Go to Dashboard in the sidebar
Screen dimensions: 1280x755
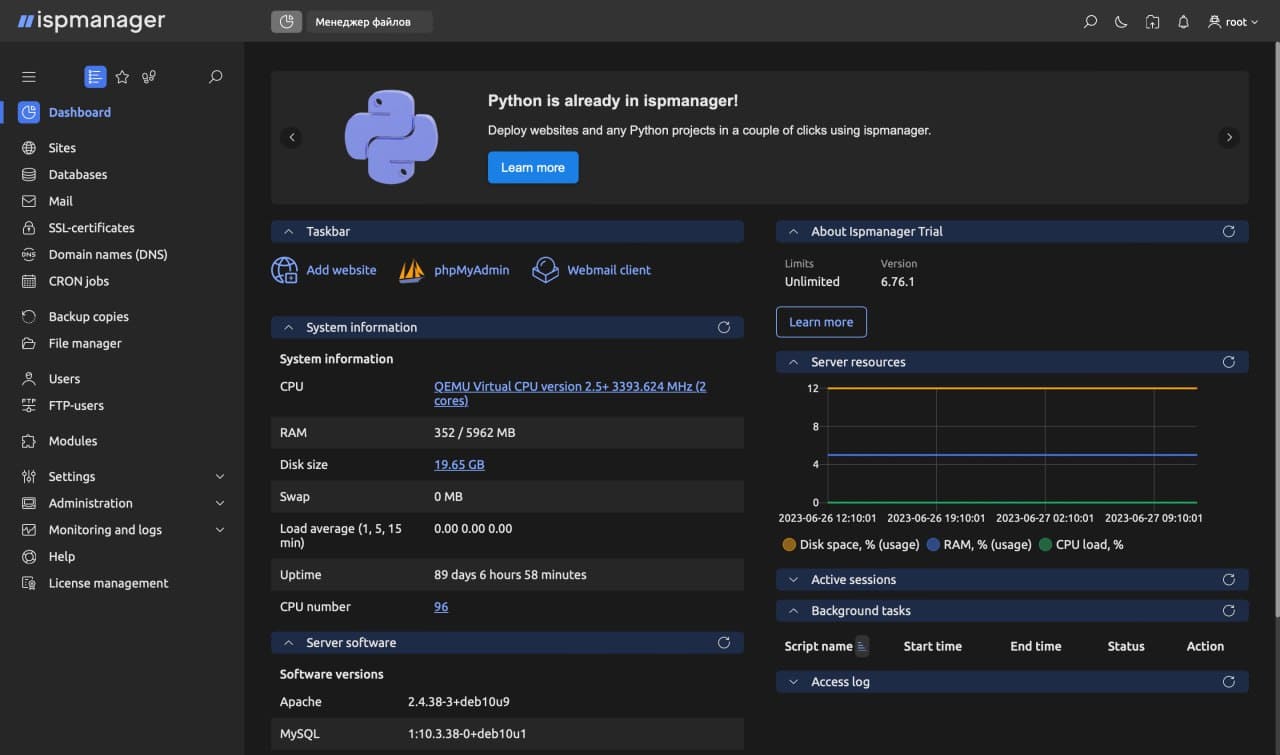pyautogui.click(x=80, y=112)
